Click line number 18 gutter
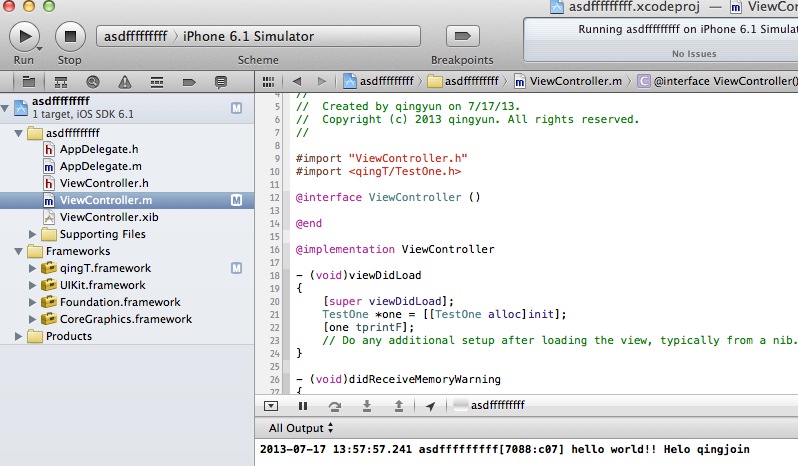Image resolution: width=798 pixels, height=466 pixels. [274, 276]
